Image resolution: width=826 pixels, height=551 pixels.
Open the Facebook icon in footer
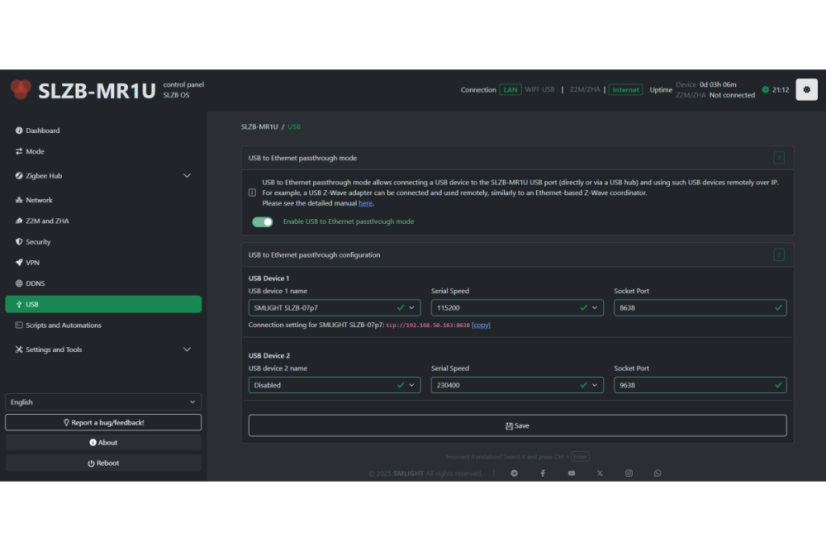point(543,473)
